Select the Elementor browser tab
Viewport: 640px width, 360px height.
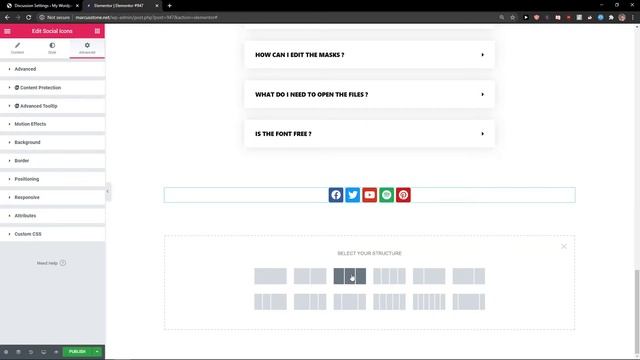[122, 6]
